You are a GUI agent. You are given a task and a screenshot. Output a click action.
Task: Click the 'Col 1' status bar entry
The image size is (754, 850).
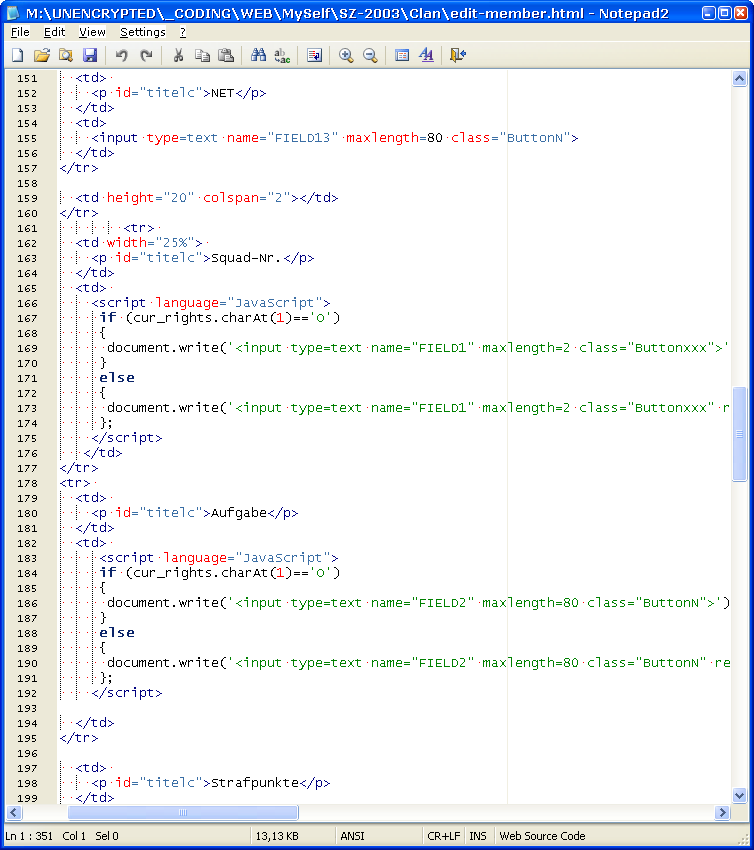pos(74,836)
